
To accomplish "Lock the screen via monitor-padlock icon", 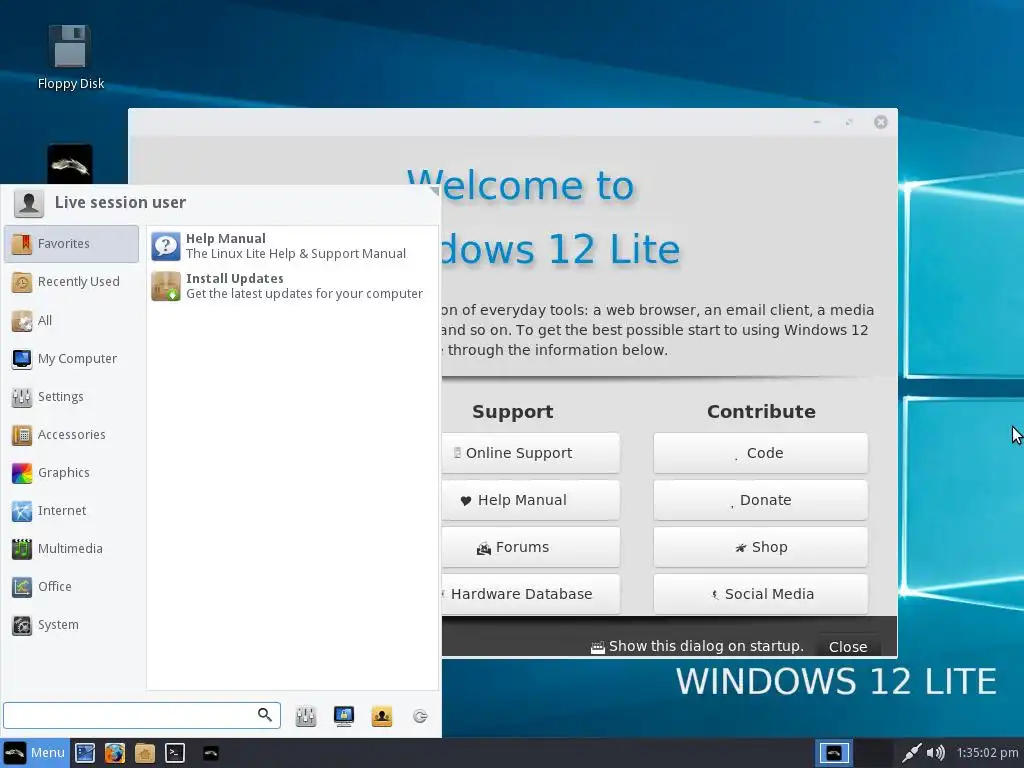I will tap(344, 716).
